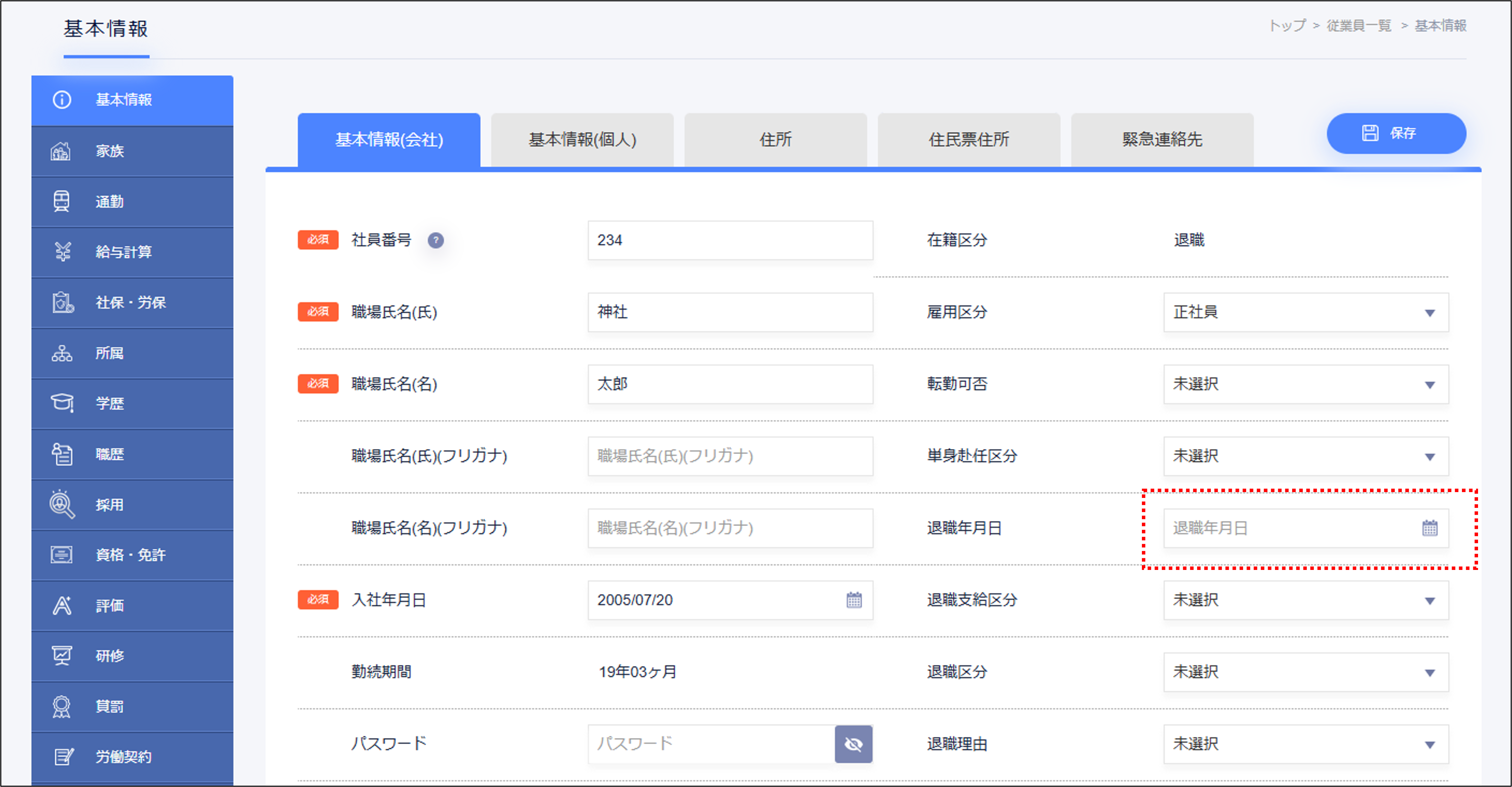Open the 単身赴任区分 dropdown

[1306, 456]
